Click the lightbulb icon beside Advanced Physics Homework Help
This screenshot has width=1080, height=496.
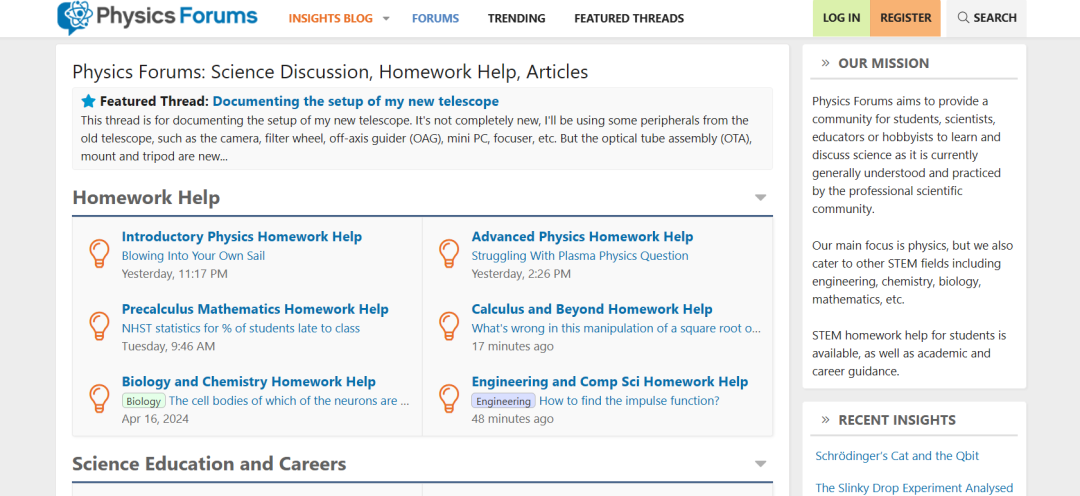point(449,254)
